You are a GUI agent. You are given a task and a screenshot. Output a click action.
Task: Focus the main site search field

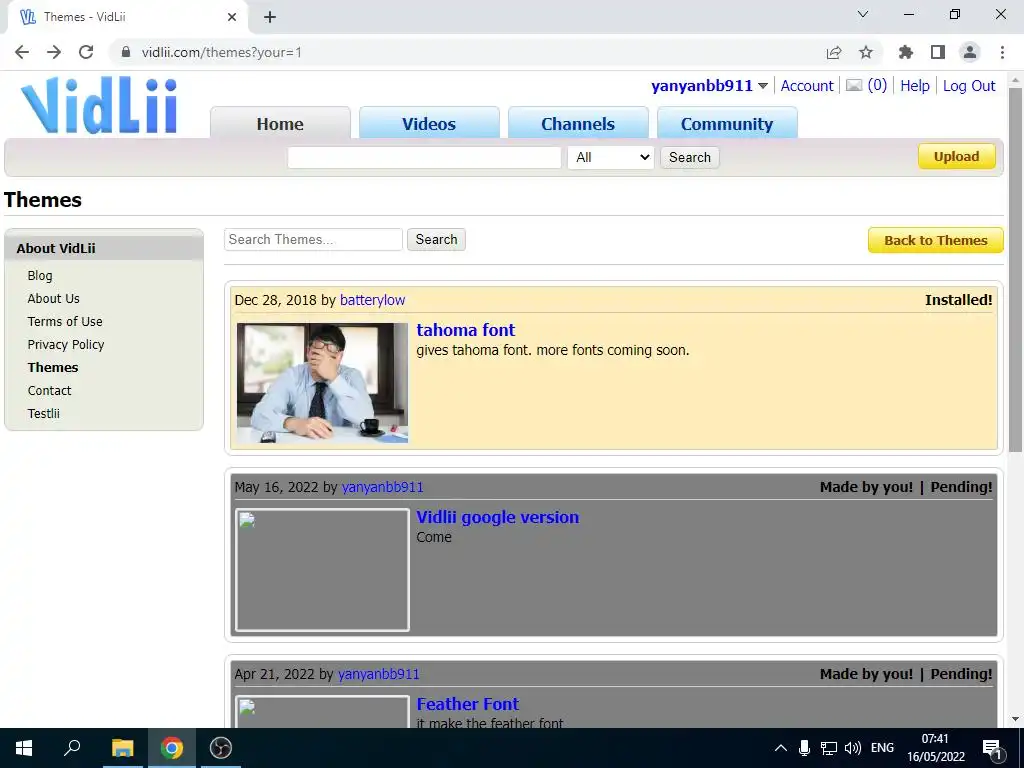point(424,157)
